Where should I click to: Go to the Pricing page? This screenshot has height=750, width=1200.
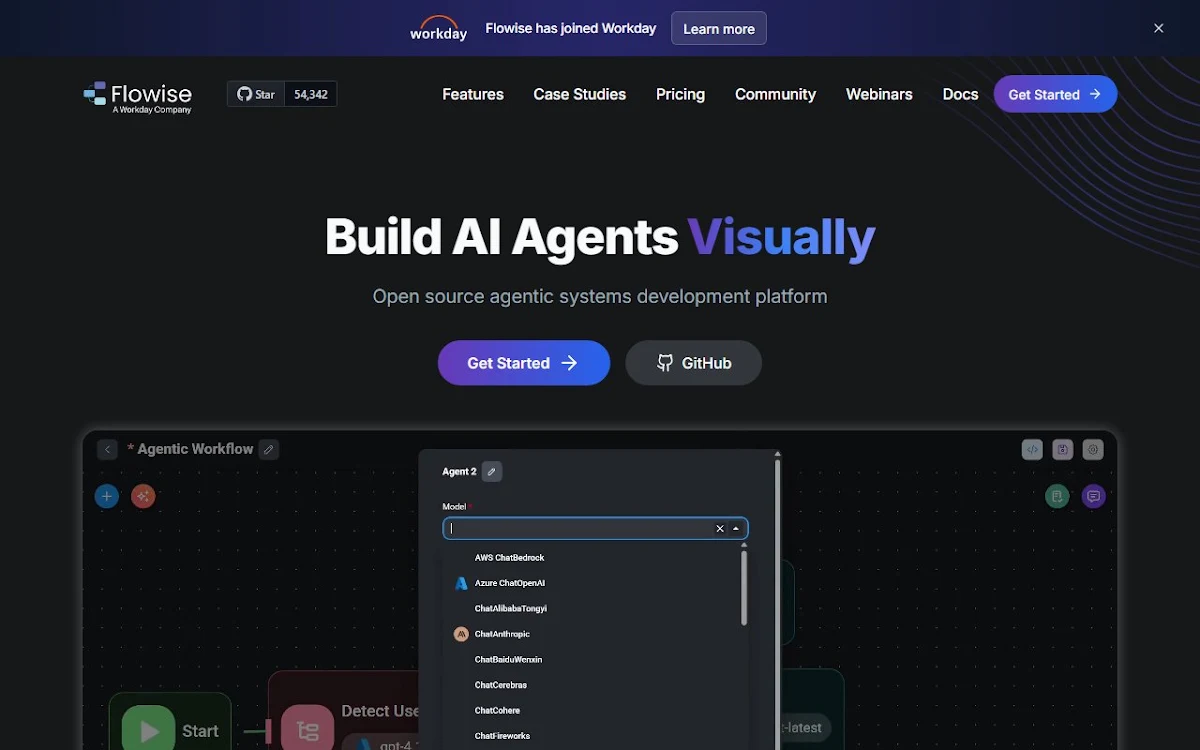click(x=680, y=94)
